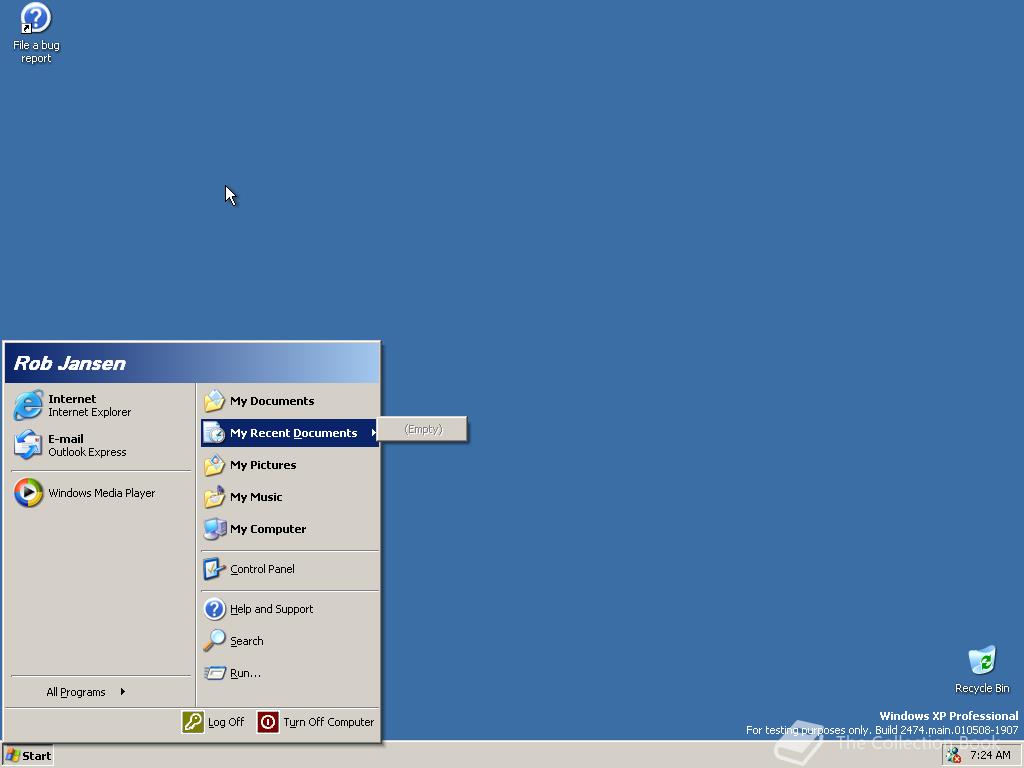Click the Internet Explorer icon in Start menu

(x=28, y=405)
